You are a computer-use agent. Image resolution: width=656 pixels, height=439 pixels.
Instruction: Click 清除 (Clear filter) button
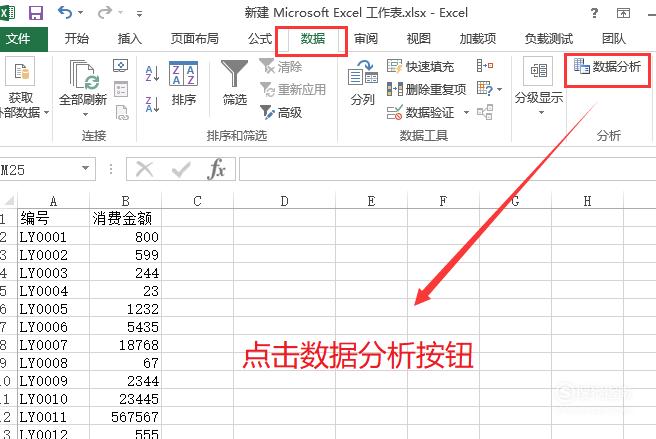281,67
